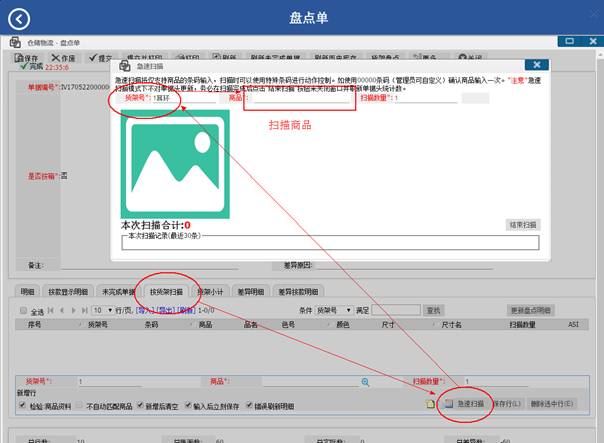This screenshot has width=604, height=443.
Task: Go to the last page arrow
Action: [x=85, y=310]
